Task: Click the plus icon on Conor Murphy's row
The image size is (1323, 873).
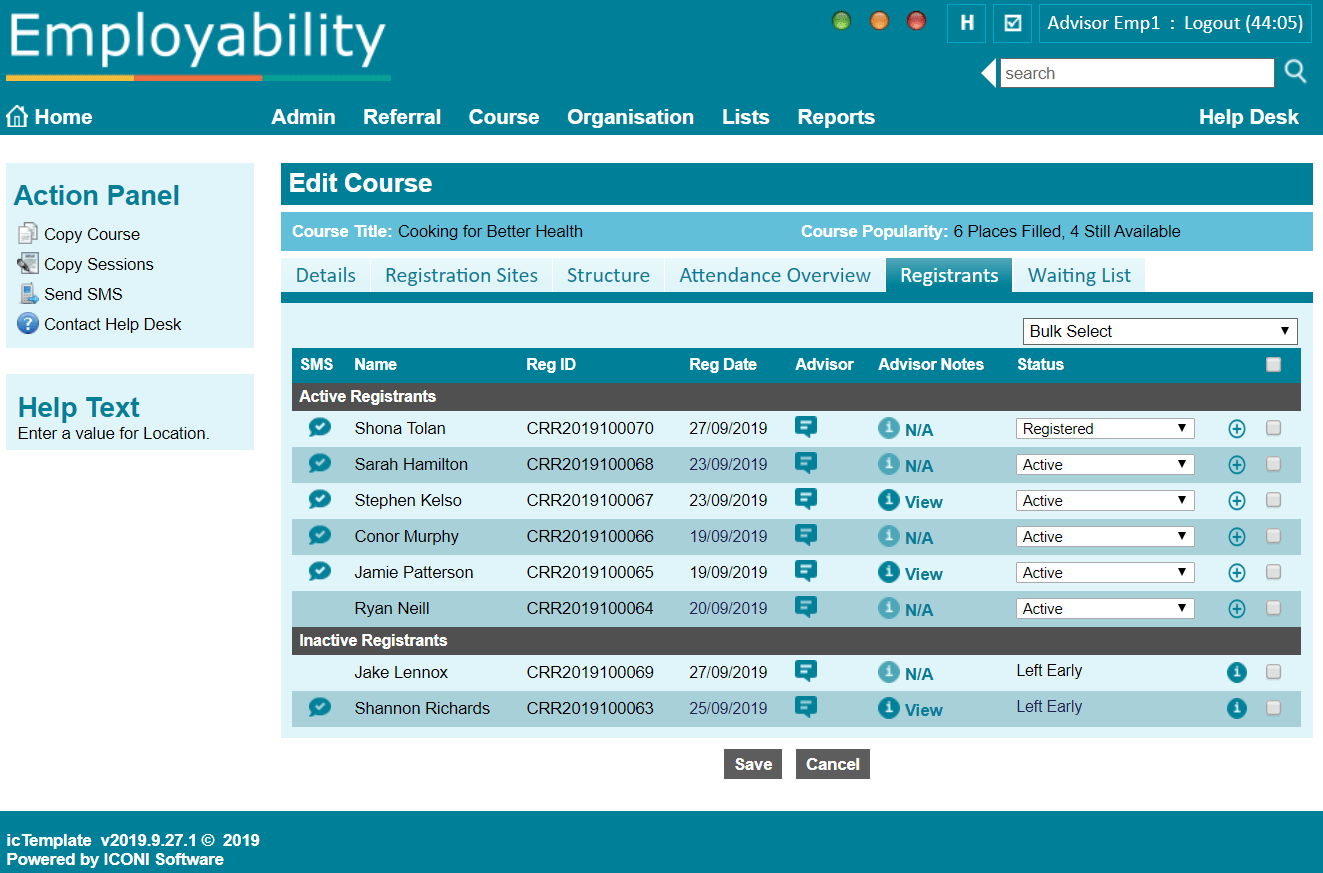Action: tap(1237, 536)
